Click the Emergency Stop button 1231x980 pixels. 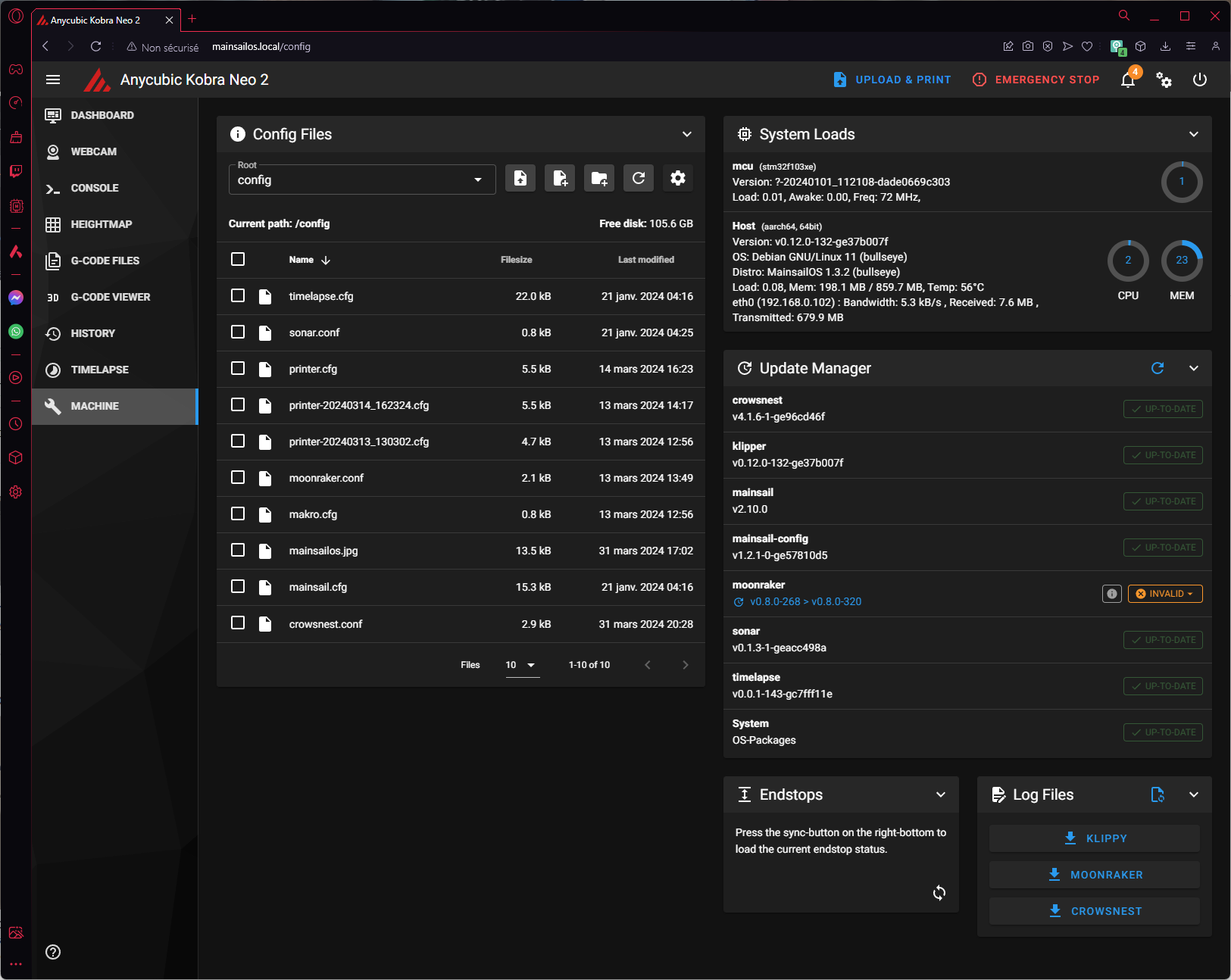[x=1036, y=80]
